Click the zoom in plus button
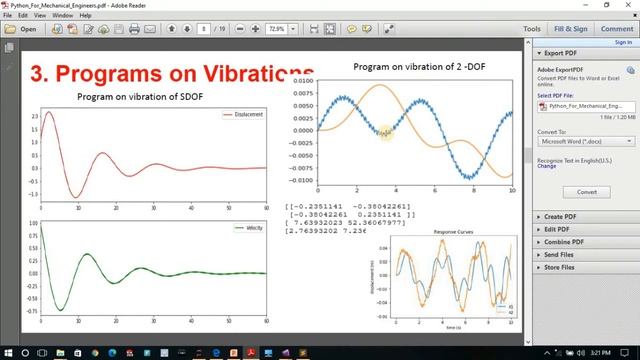 point(256,29)
